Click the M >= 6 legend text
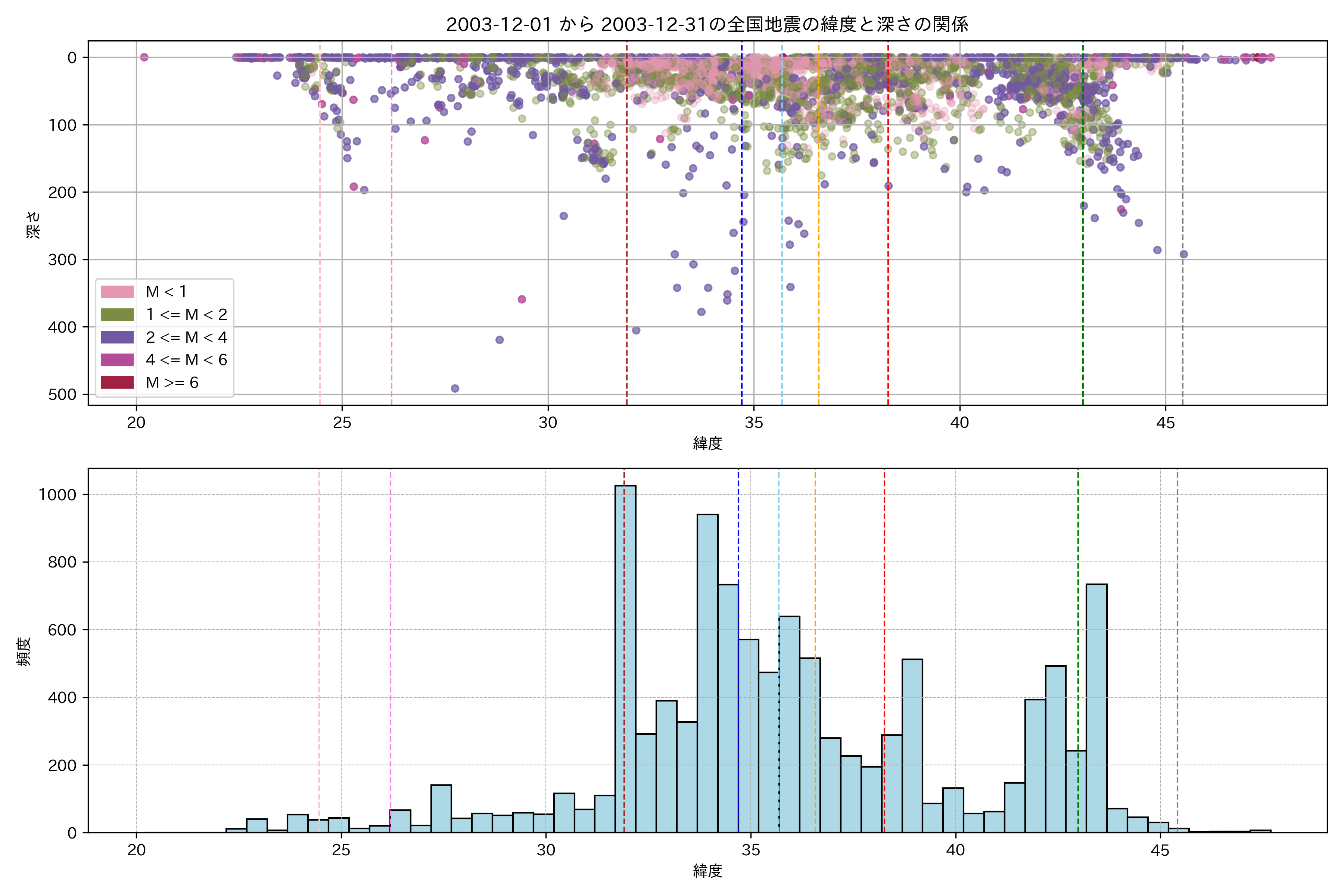The image size is (1344, 896). click(x=172, y=383)
